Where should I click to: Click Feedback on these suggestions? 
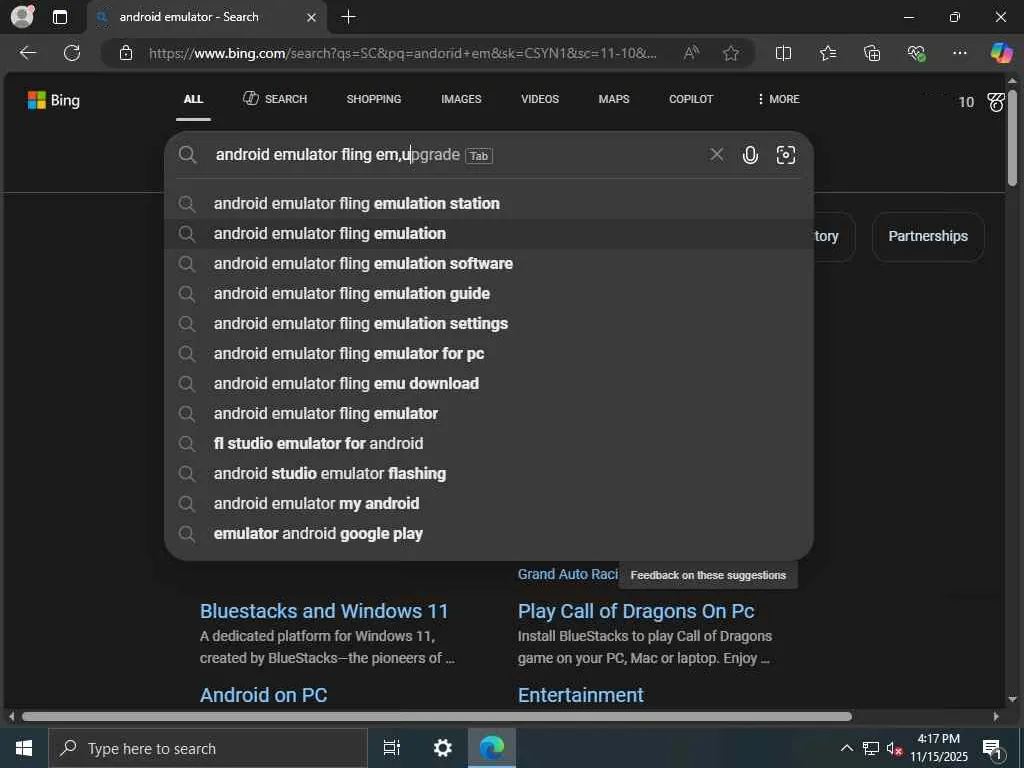[708, 575]
